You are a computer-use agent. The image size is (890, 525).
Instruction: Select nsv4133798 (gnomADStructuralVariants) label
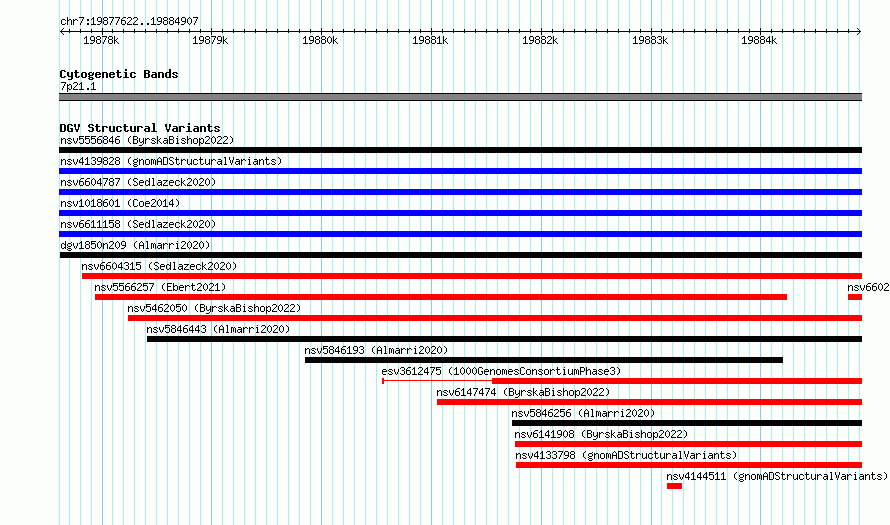tap(626, 455)
